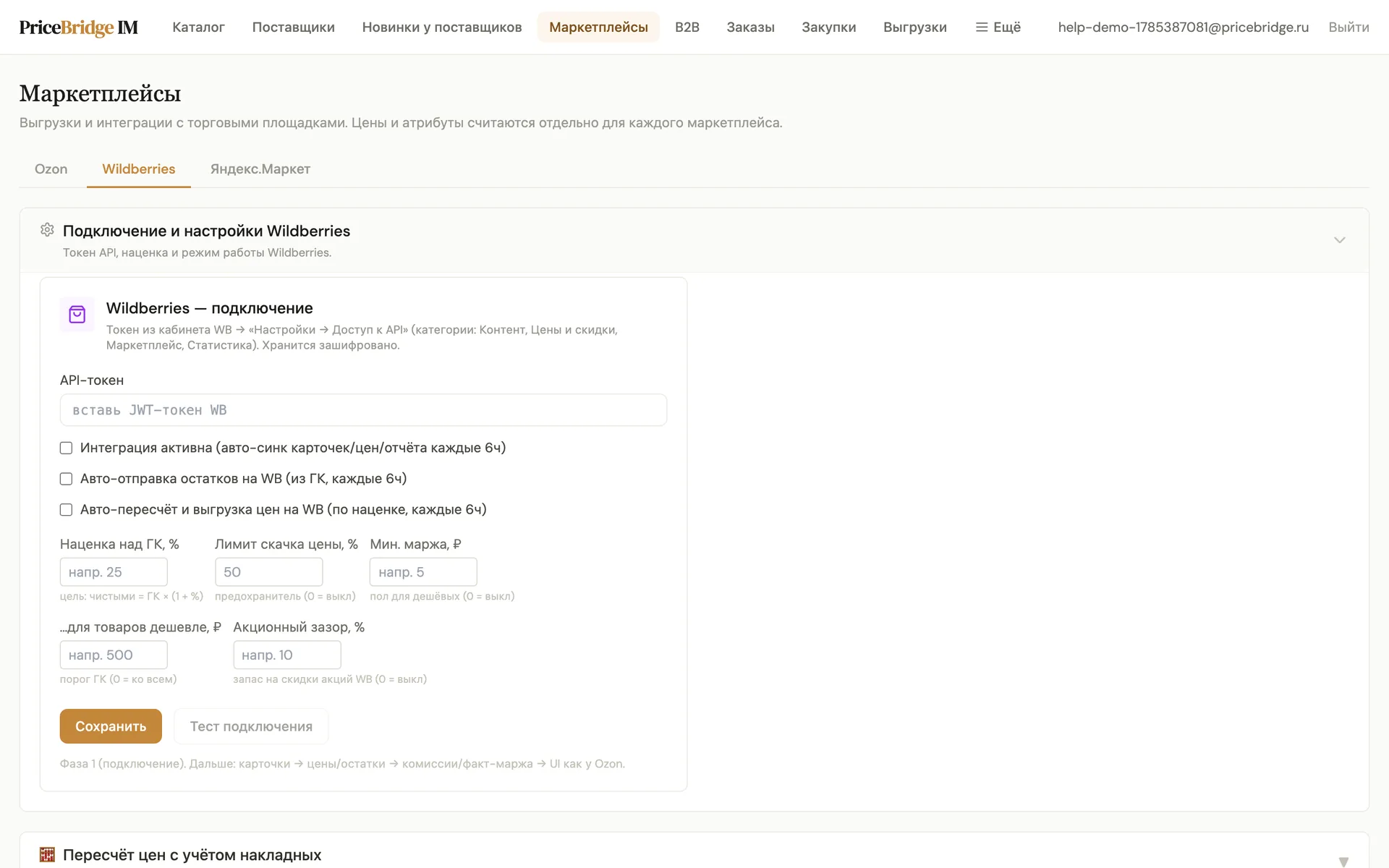Screen dimensions: 1389x868
Task: Click the account email help-demo address
Action: coord(1184,27)
